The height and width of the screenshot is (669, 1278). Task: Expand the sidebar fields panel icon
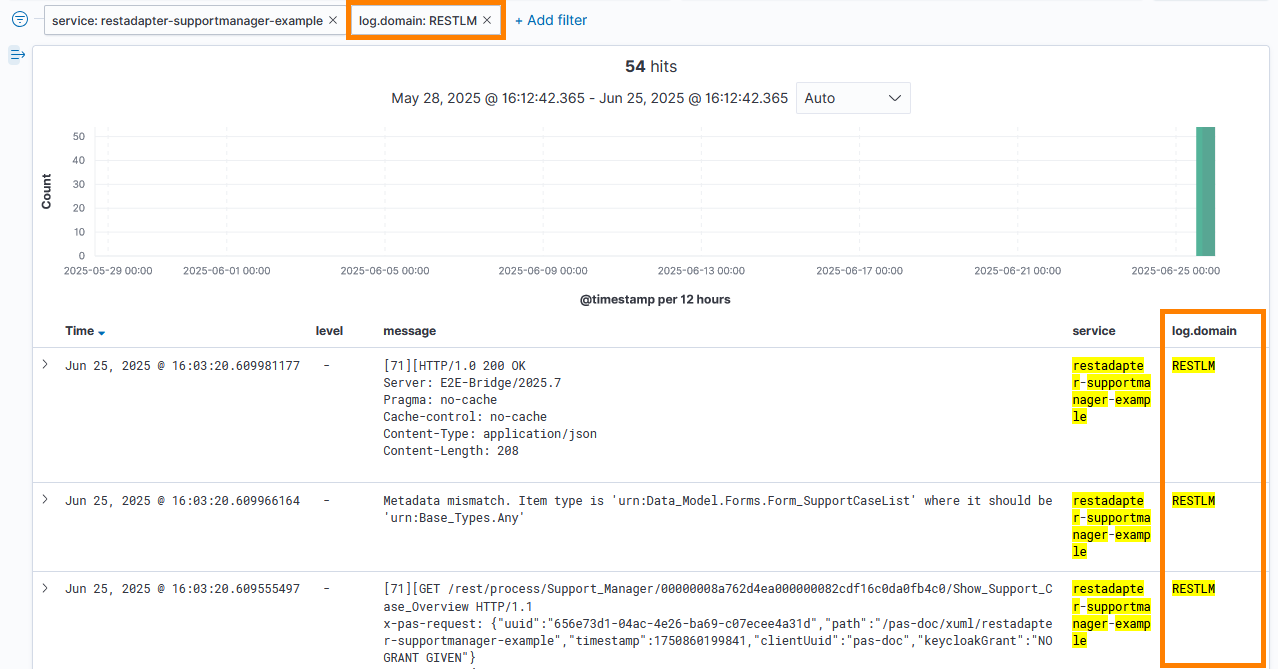[17, 55]
